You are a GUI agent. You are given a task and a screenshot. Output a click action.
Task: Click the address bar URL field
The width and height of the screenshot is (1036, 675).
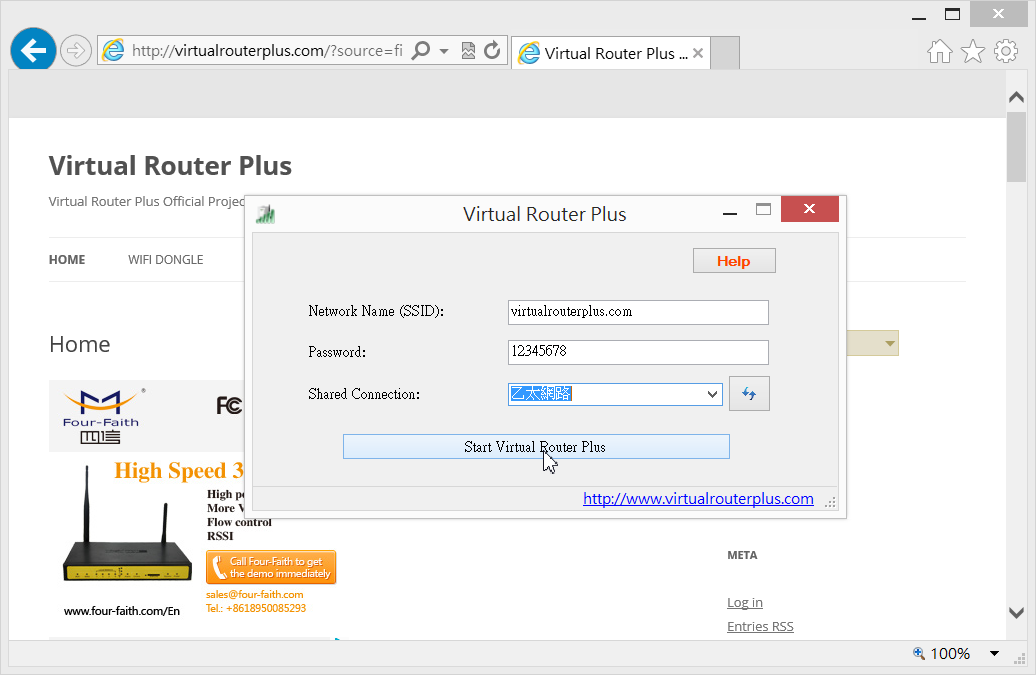pos(267,50)
